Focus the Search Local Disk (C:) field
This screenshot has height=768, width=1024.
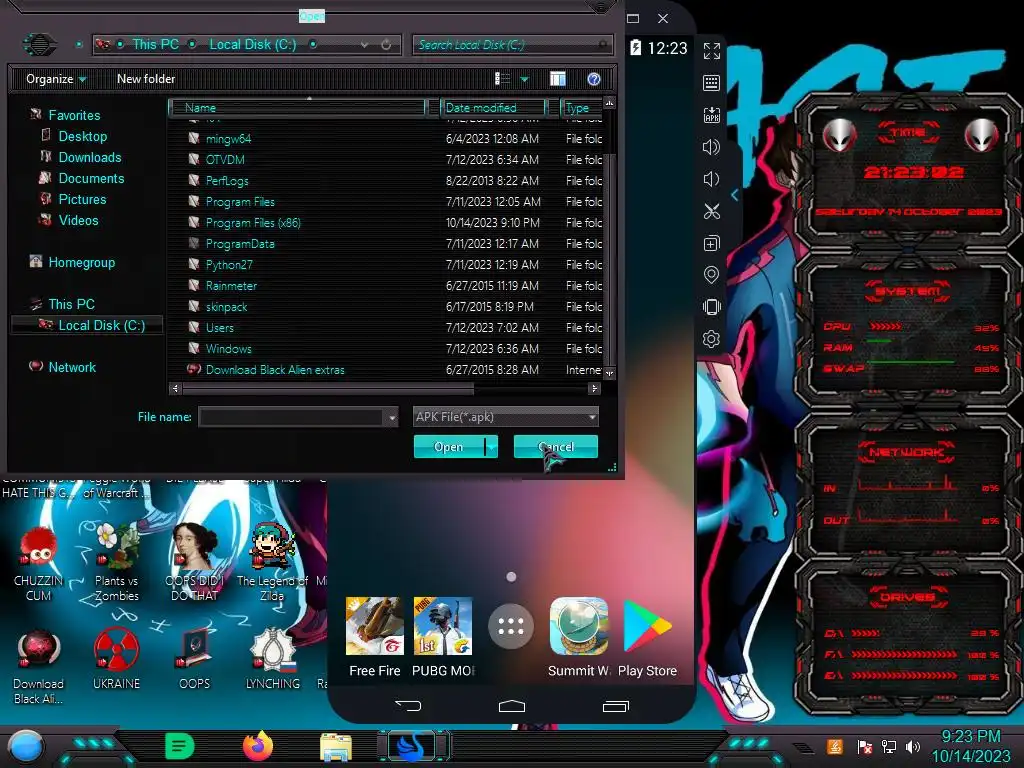click(x=513, y=44)
